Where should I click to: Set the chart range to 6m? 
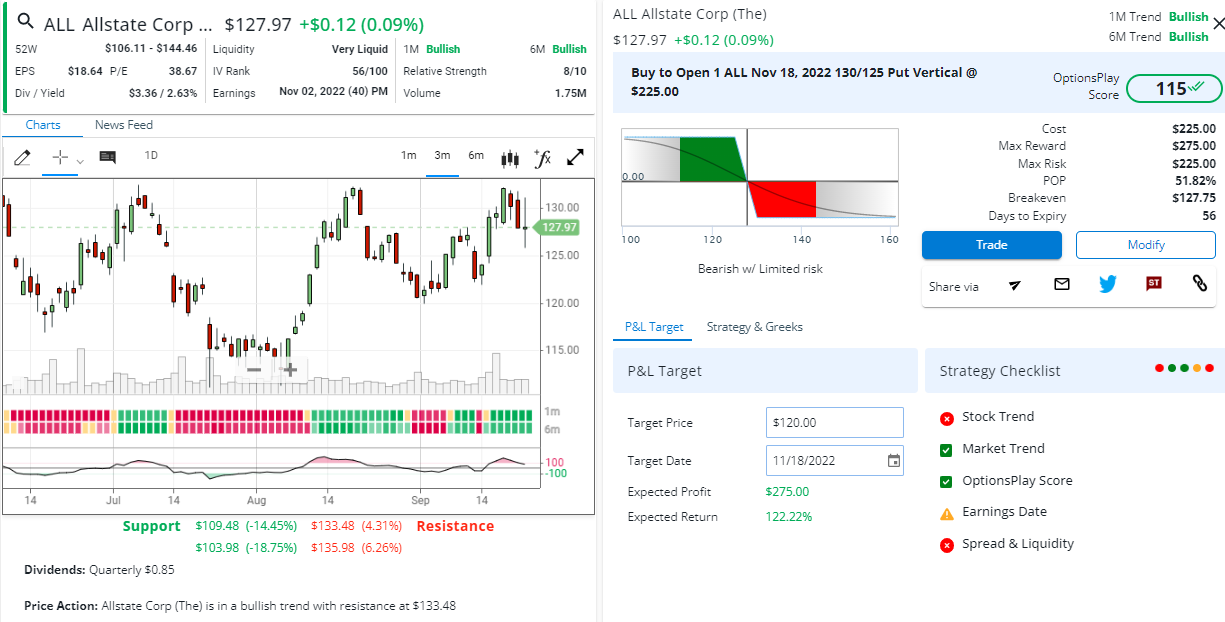pos(476,155)
